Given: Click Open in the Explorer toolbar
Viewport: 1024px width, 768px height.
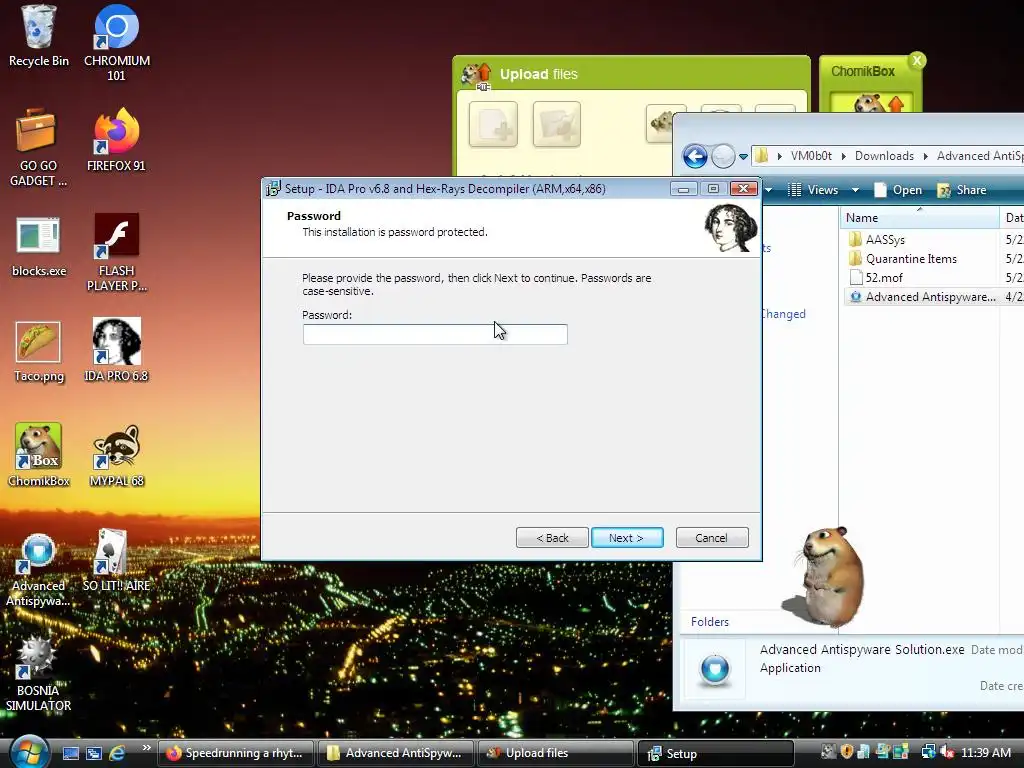Looking at the screenshot, I should click(898, 190).
